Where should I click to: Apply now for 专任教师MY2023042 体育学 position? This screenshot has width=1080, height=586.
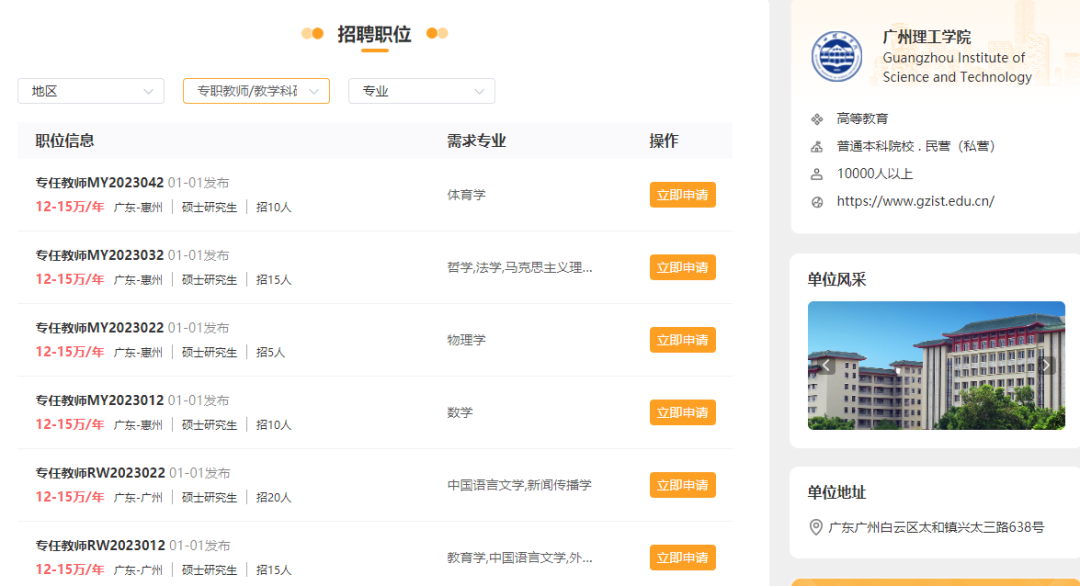(x=682, y=195)
